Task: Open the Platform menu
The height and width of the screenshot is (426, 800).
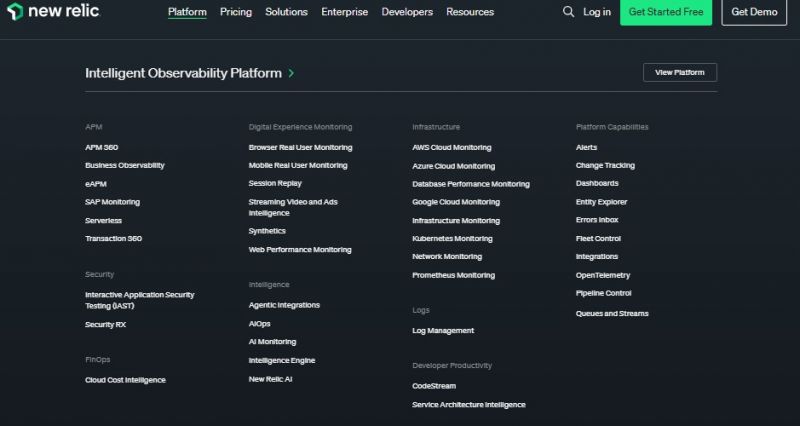Action: click(187, 12)
